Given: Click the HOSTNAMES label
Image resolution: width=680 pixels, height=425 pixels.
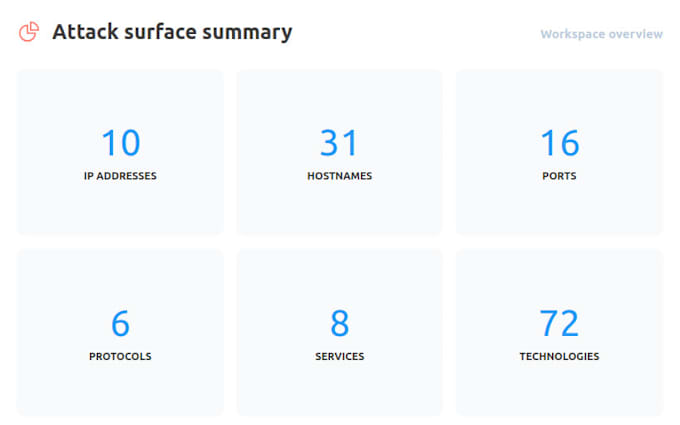Looking at the screenshot, I should [340, 176].
